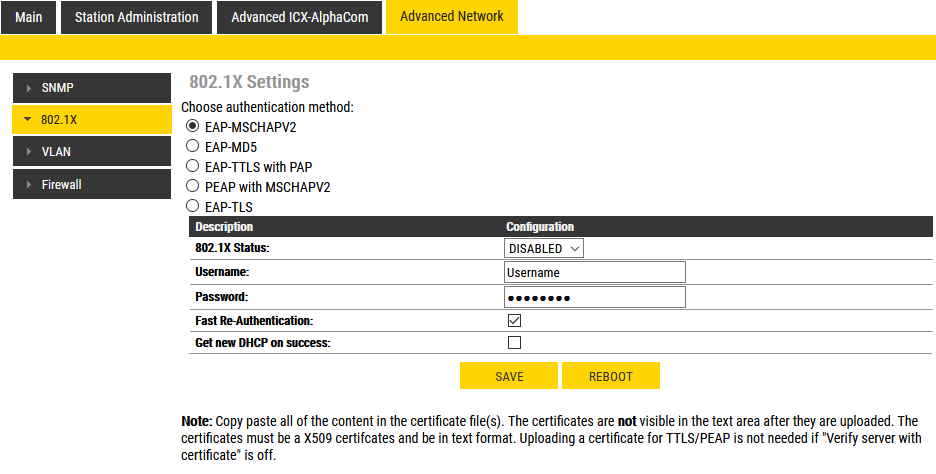Go to Advanced ICX-AlphaCom tab
936x474 pixels.
click(299, 17)
